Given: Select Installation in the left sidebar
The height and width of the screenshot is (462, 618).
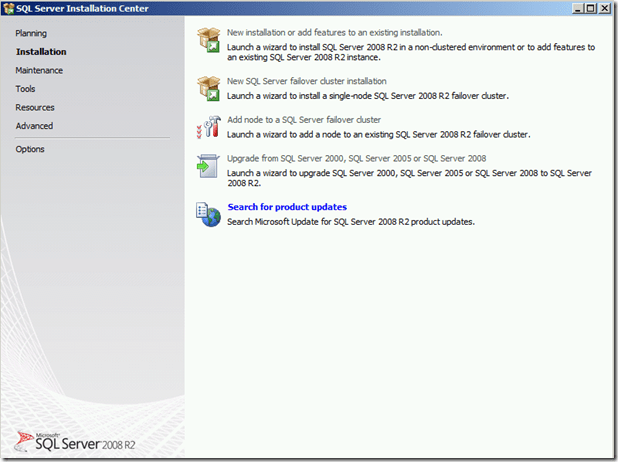Looking at the screenshot, I should [x=41, y=52].
